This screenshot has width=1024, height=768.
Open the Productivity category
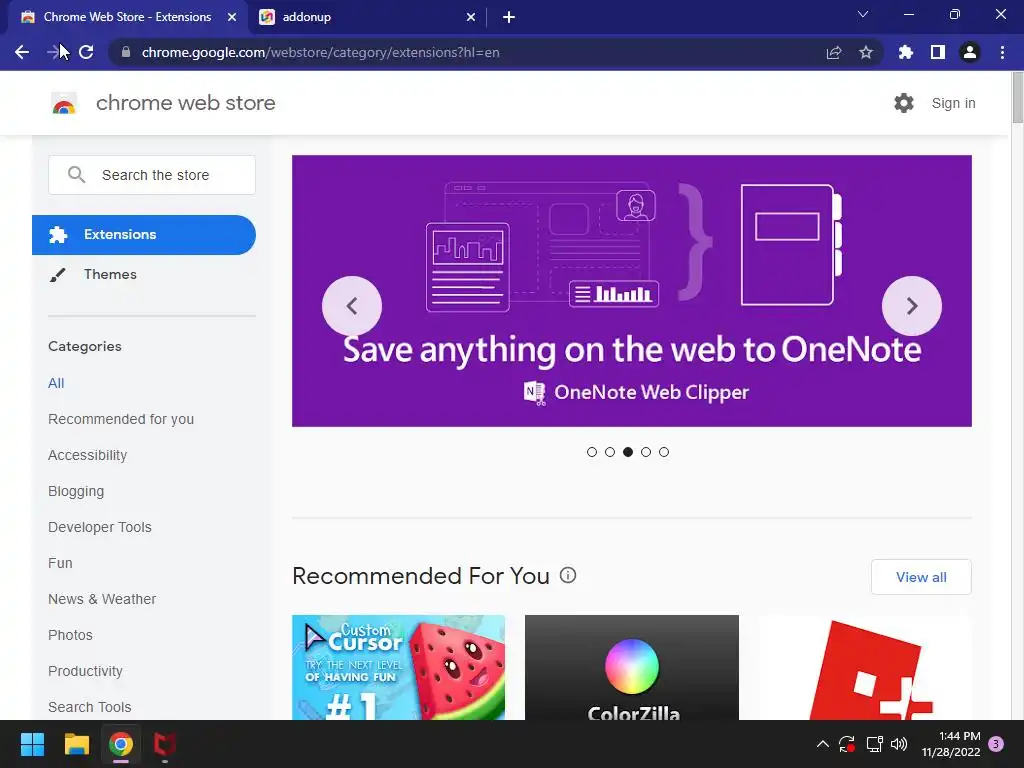coord(86,671)
